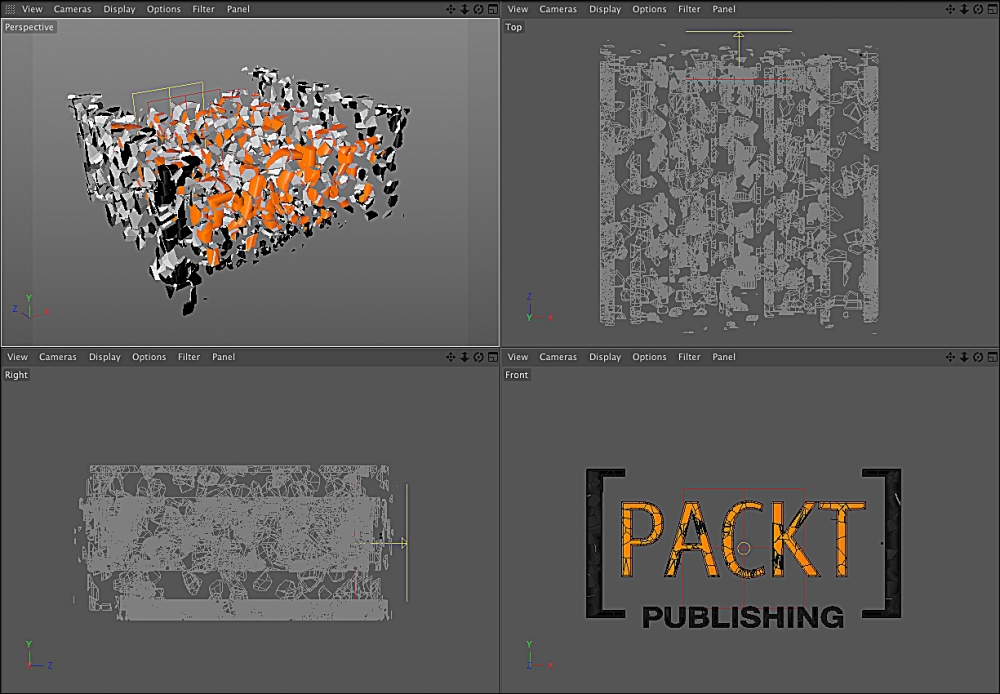Click the axis gizmo in Front viewport
Viewport: 1000px width, 694px height.
[x=539, y=656]
